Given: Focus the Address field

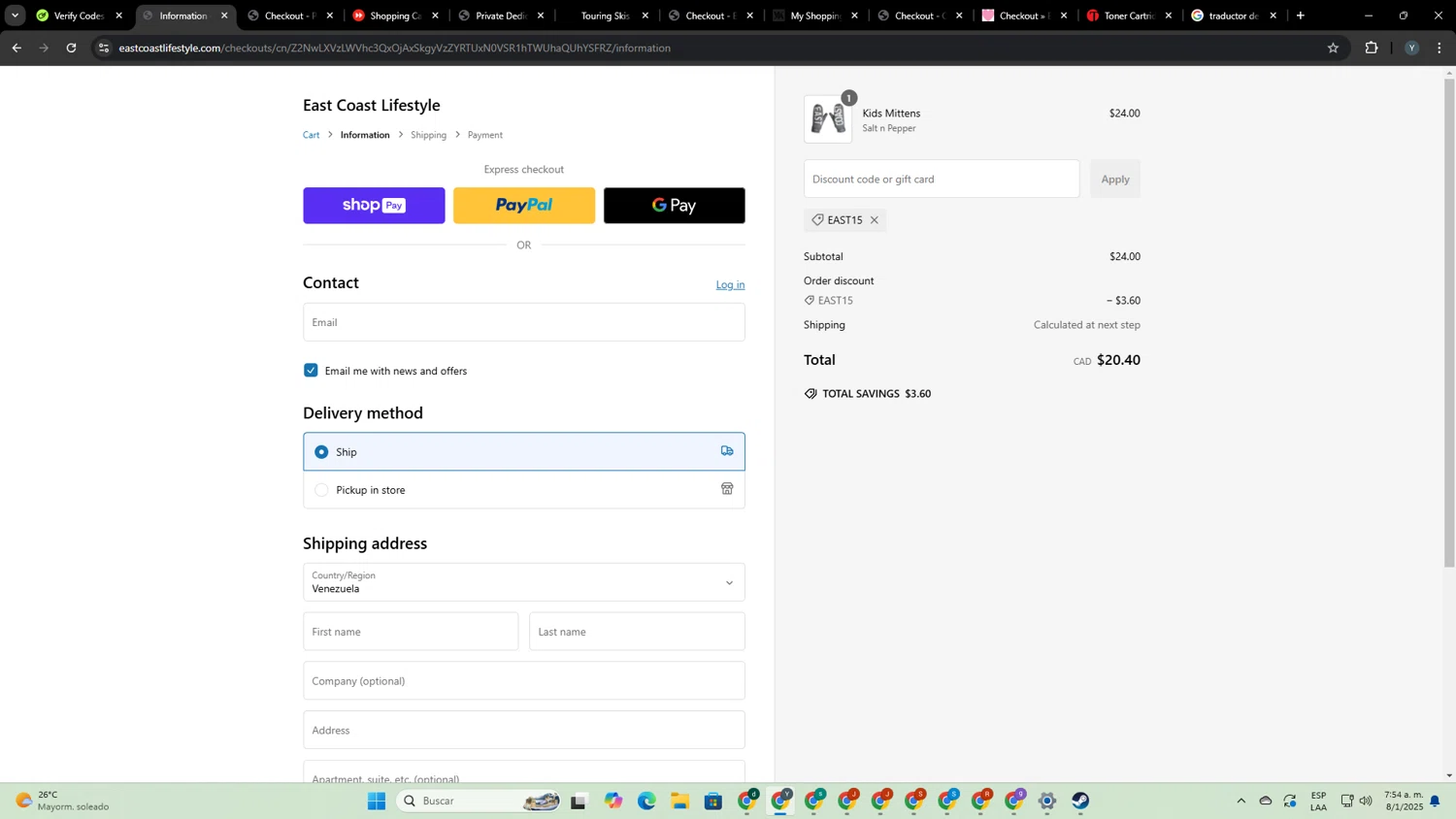Looking at the screenshot, I should pos(524,730).
